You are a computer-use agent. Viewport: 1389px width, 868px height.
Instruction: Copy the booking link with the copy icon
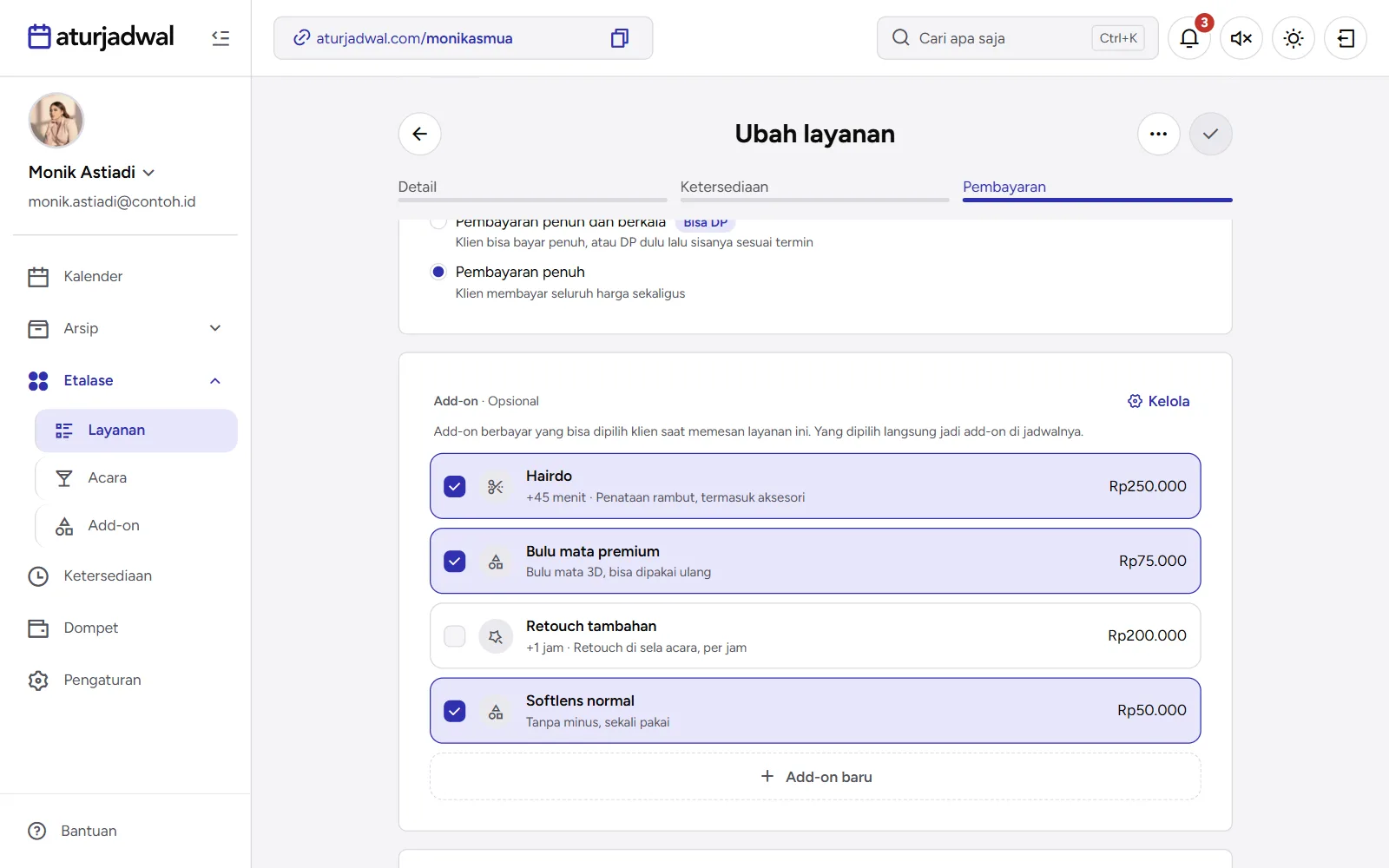pos(620,38)
